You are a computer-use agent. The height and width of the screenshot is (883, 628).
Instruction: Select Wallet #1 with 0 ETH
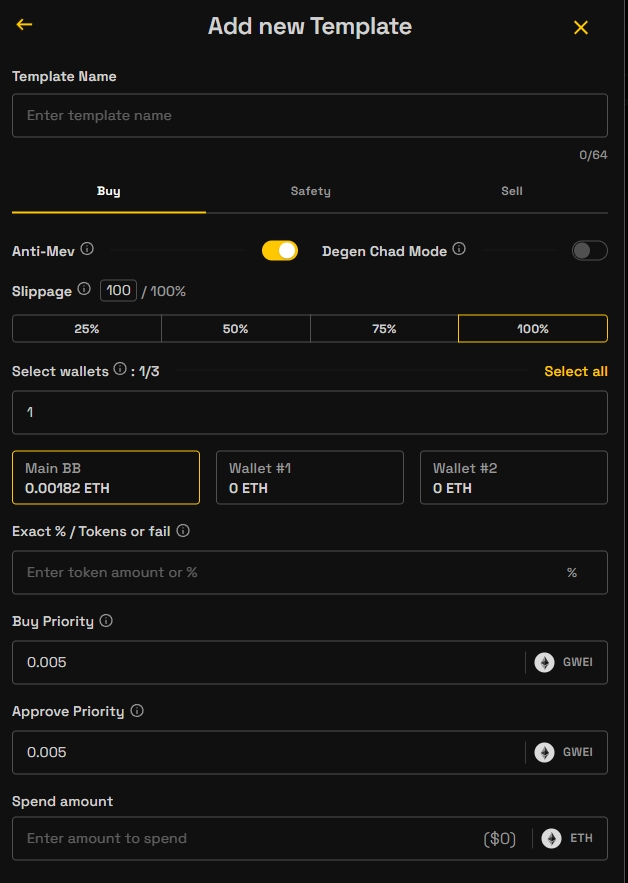click(310, 478)
